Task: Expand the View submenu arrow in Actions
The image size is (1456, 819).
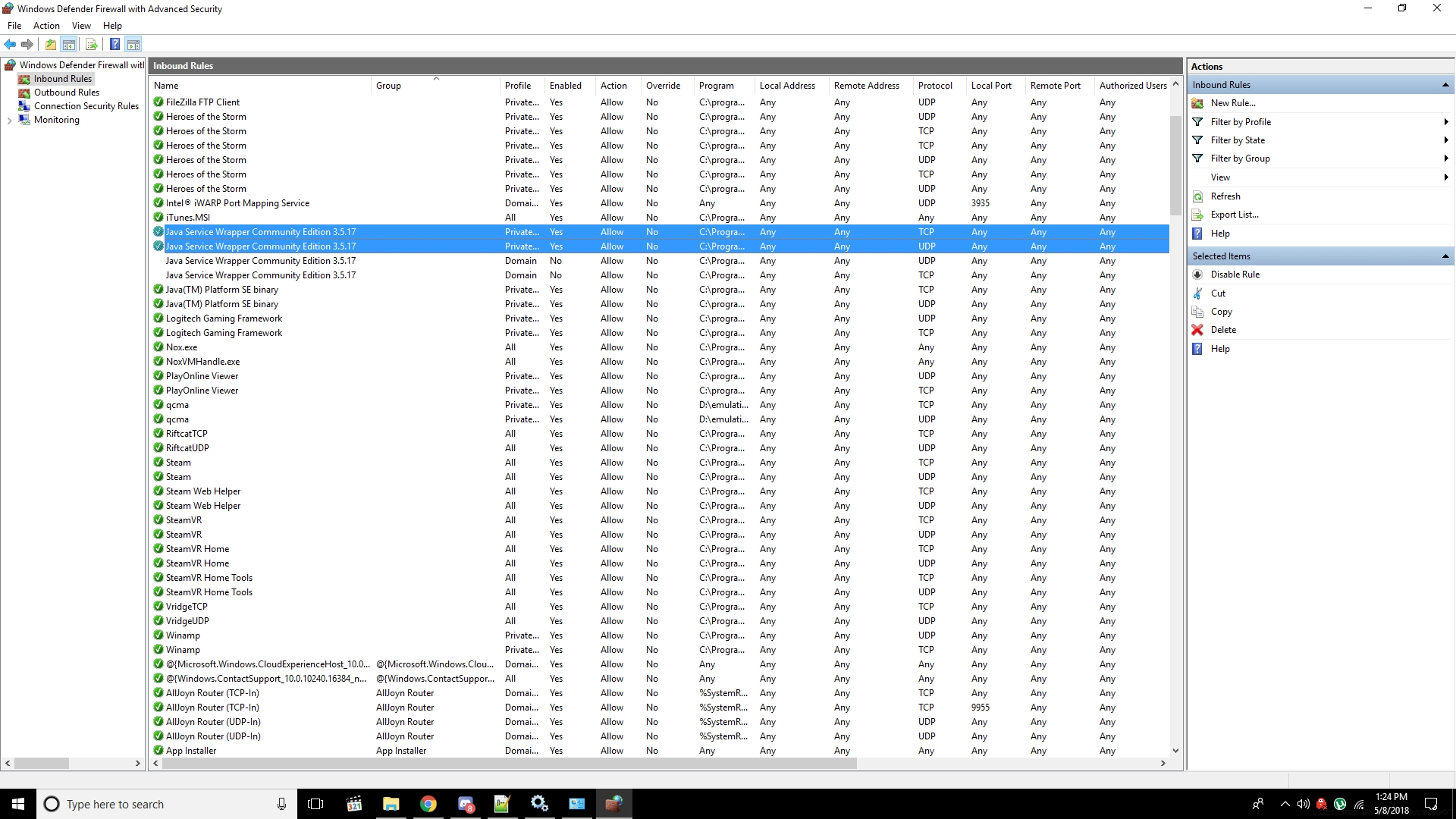Action: click(1445, 177)
